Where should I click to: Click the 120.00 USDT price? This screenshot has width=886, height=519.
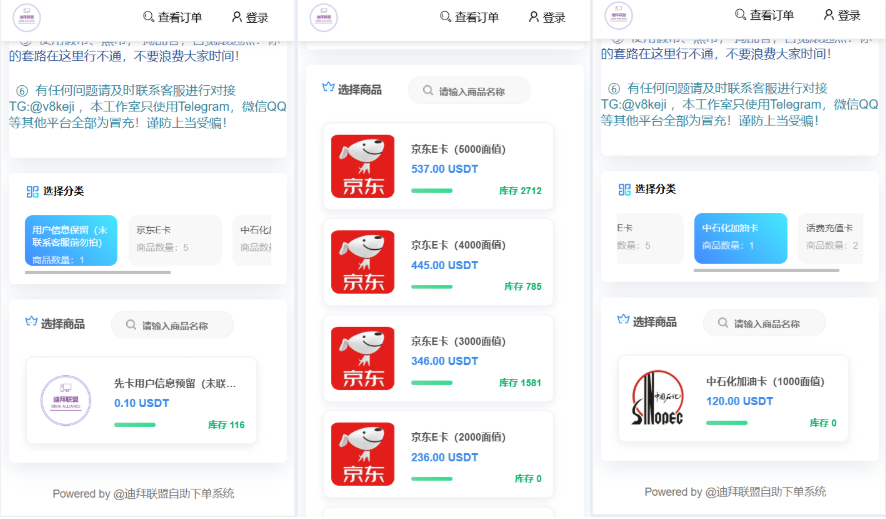[740, 401]
